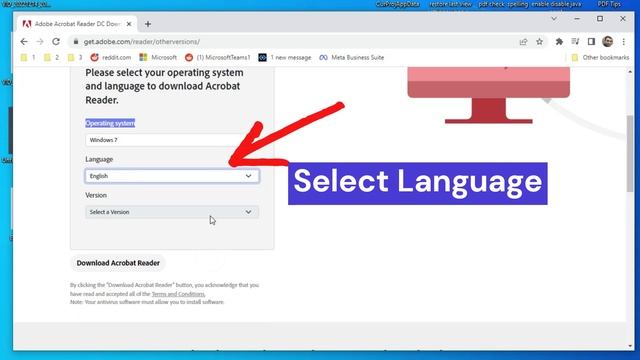Screen dimensions: 640x360
Task: Open the MicrosoftTeams1 bookmark
Action: click(x=218, y=58)
